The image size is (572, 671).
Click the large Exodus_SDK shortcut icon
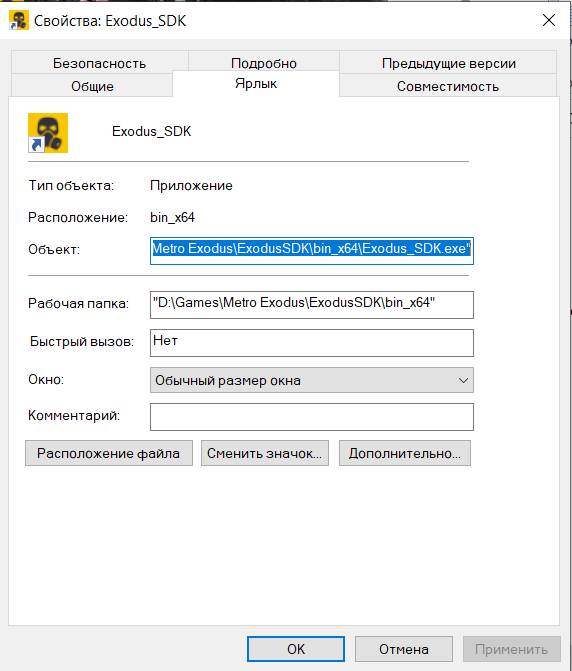coord(48,133)
